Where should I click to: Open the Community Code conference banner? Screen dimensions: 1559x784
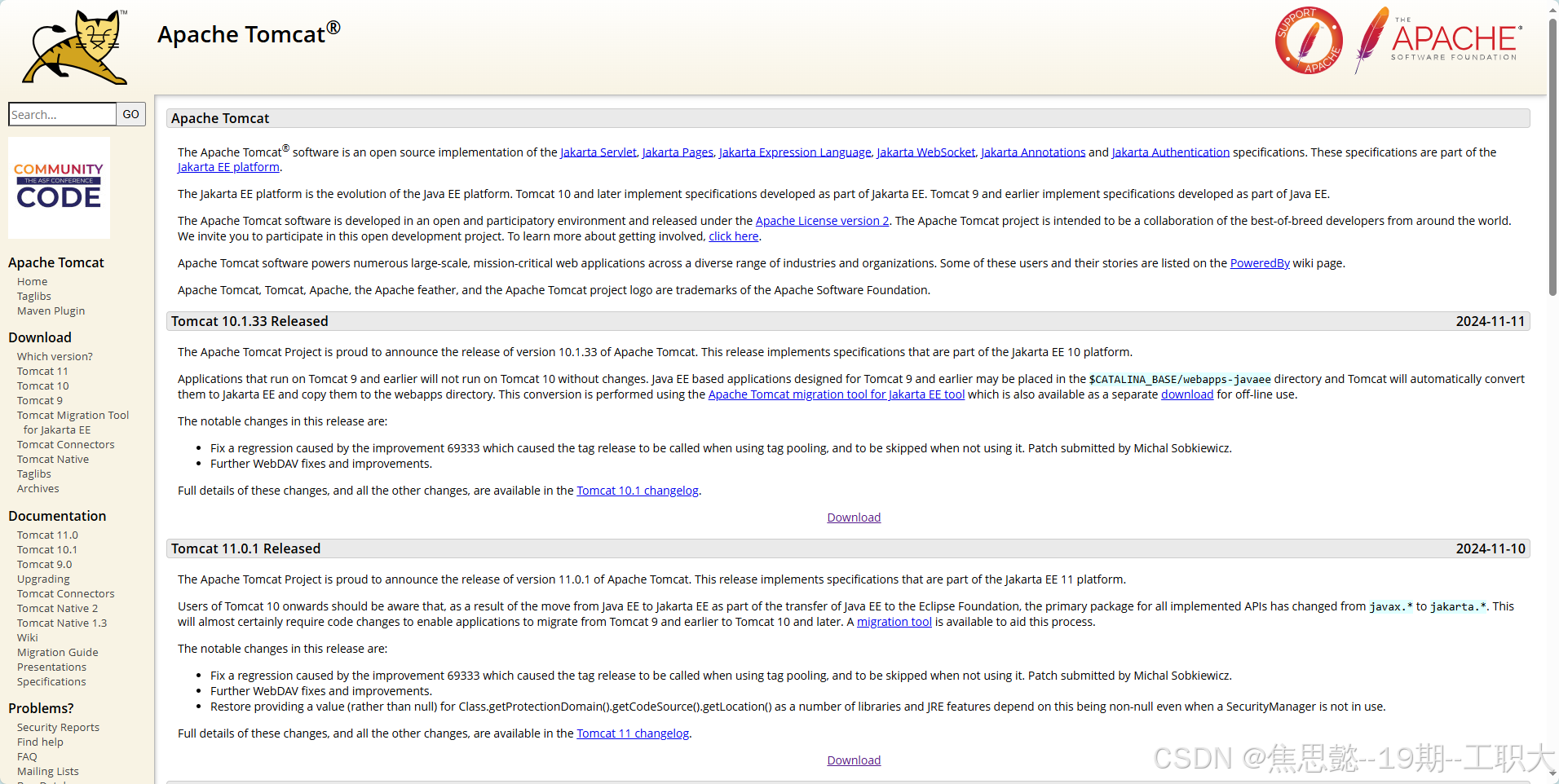point(59,187)
